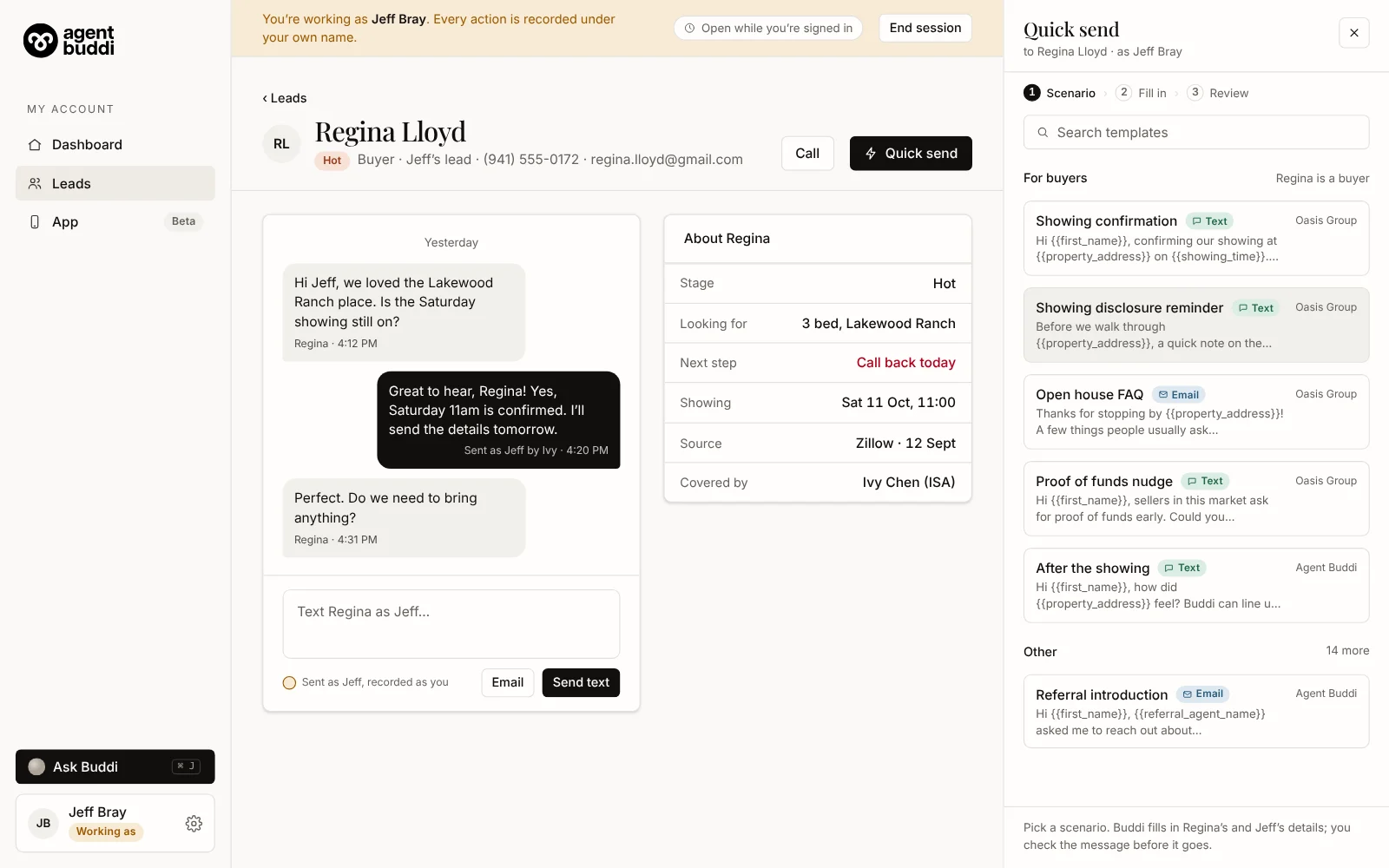Click the Ask Buddi orb icon
This screenshot has width=1389, height=868.
pos(36,766)
